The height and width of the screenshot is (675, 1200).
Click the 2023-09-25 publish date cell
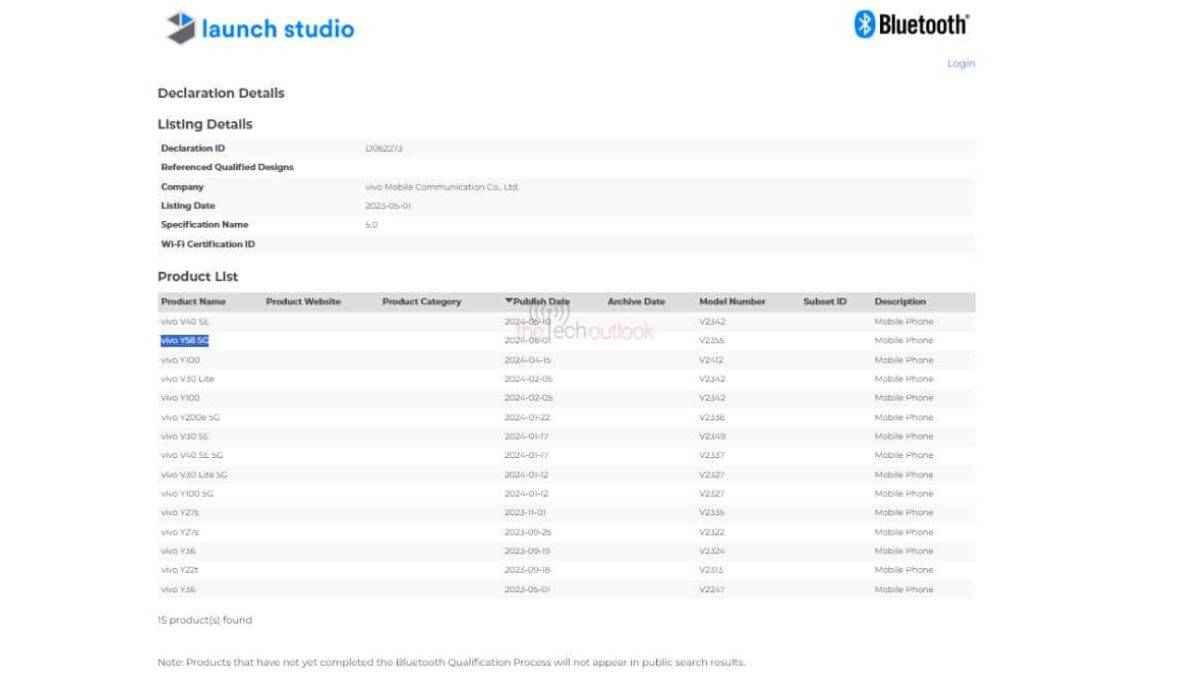click(x=528, y=532)
